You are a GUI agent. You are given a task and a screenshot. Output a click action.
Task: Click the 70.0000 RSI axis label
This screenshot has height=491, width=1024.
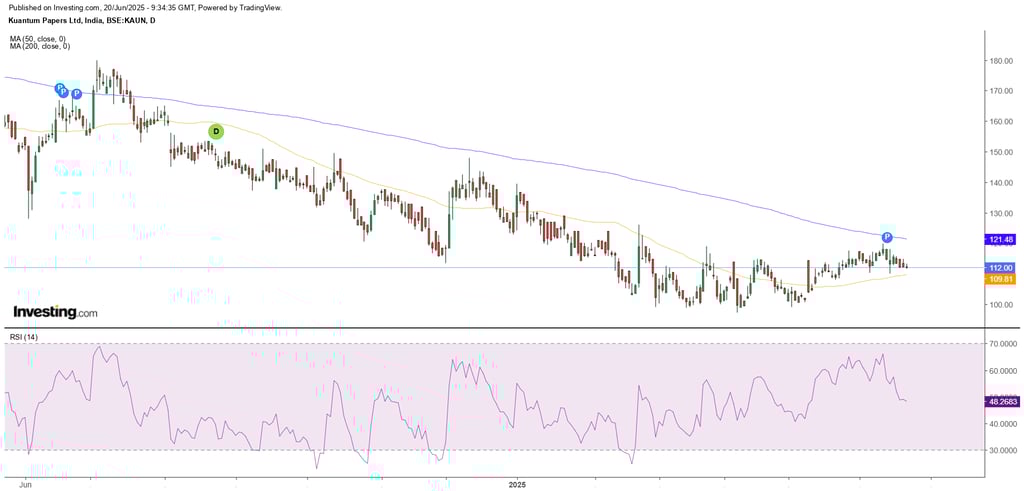coord(1004,343)
